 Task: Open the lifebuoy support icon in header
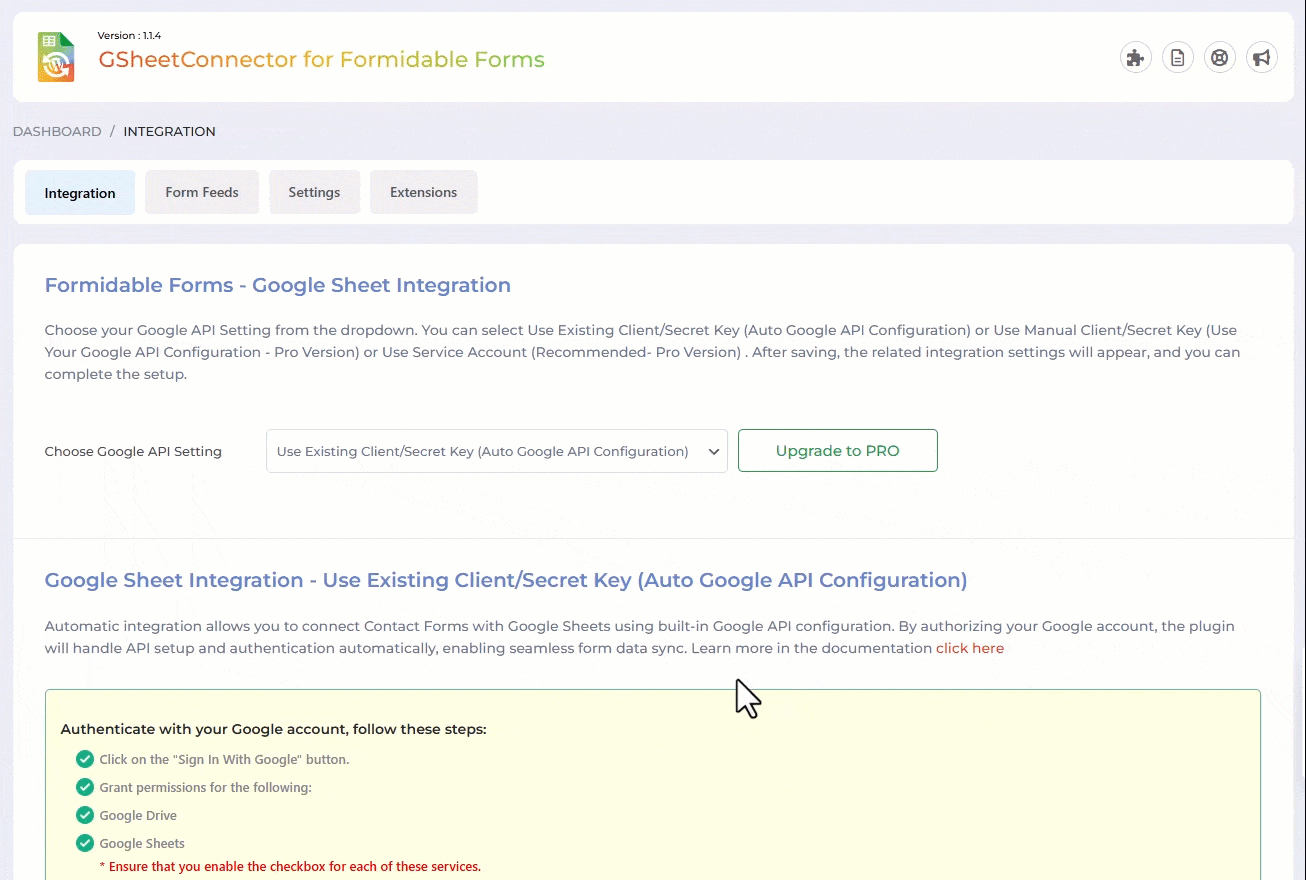click(1220, 58)
